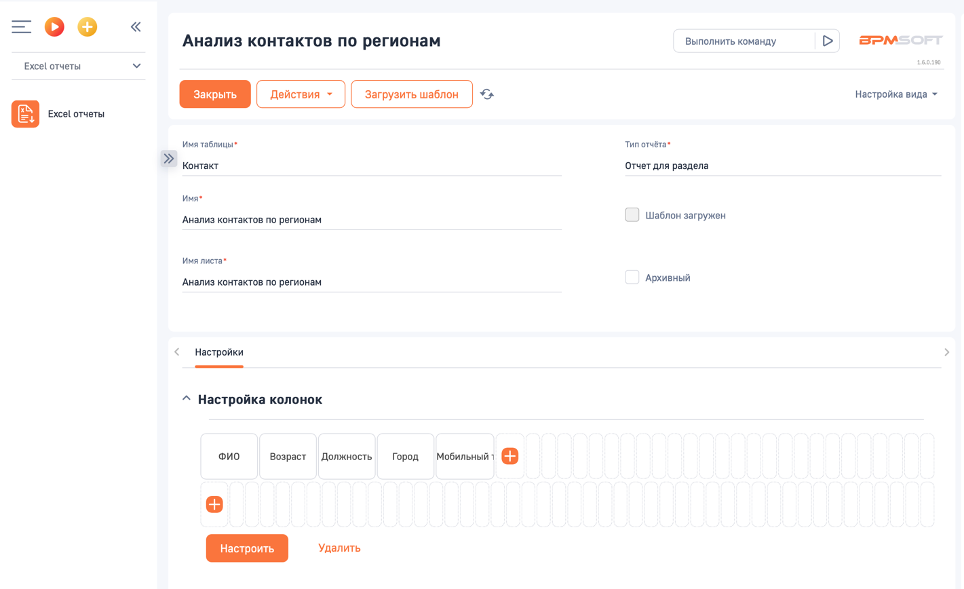This screenshot has width=964, height=589.
Task: Collapse the left sidebar with double chevron
Action: tap(136, 26)
